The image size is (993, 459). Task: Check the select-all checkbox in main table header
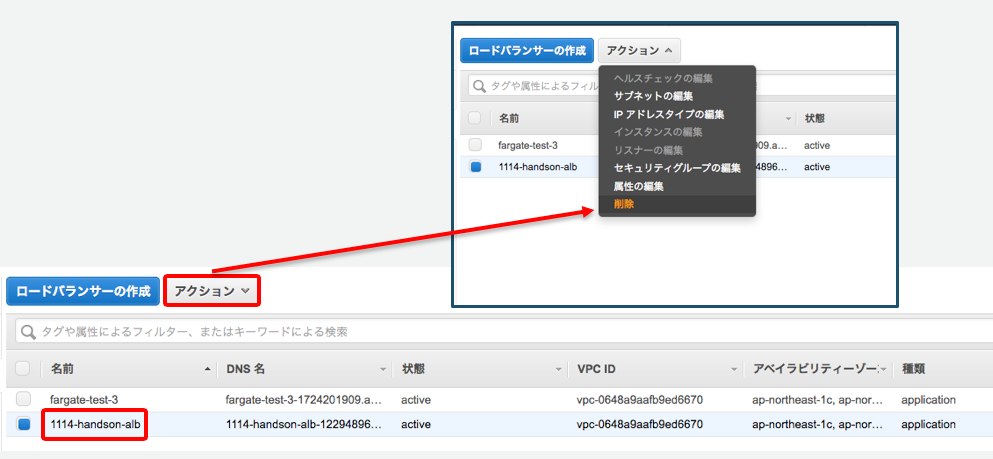point(22,368)
